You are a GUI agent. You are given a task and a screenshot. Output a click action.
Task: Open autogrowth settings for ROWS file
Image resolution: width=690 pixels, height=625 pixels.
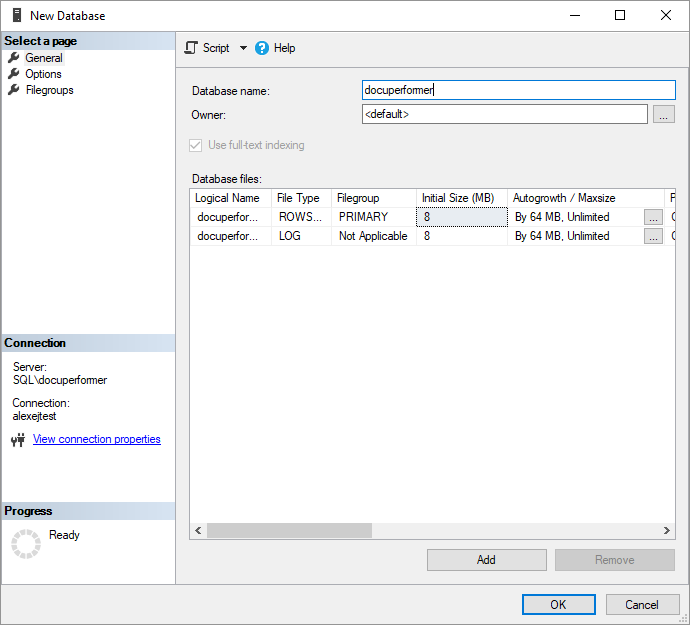pyautogui.click(x=653, y=217)
